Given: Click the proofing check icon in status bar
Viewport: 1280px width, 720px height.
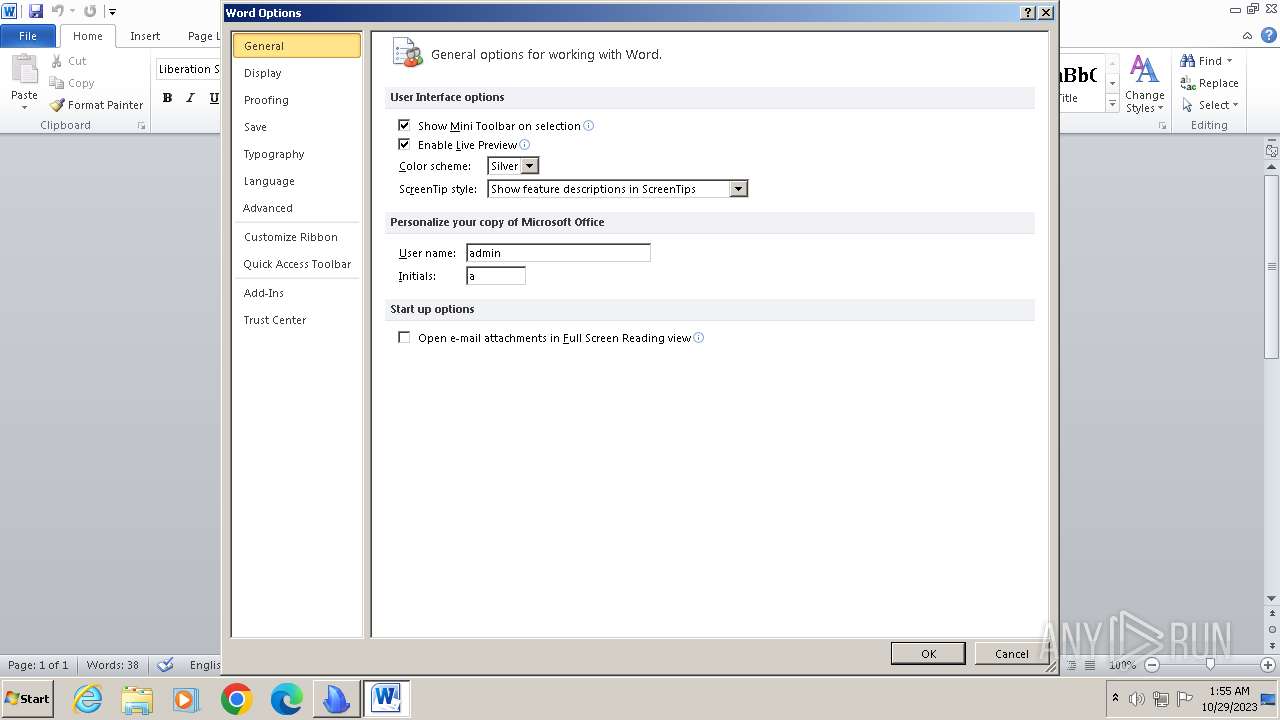Looking at the screenshot, I should click(x=166, y=665).
